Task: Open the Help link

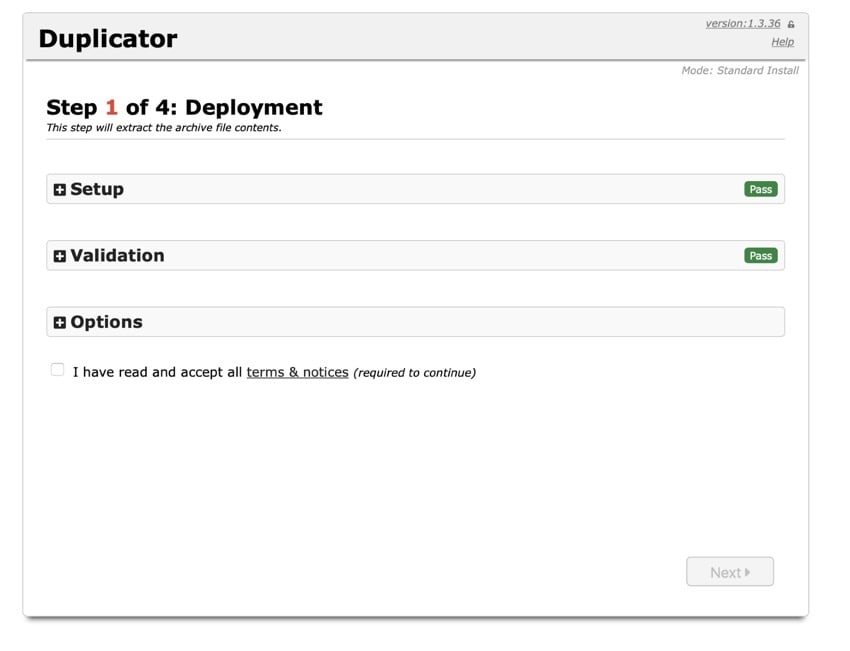Action: (x=782, y=42)
